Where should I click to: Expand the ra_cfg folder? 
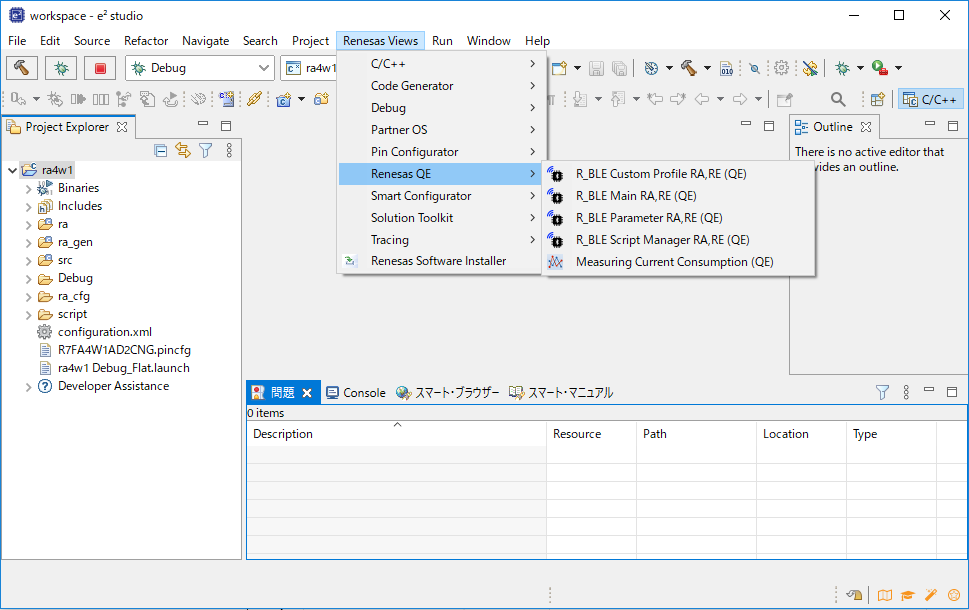click(x=28, y=297)
